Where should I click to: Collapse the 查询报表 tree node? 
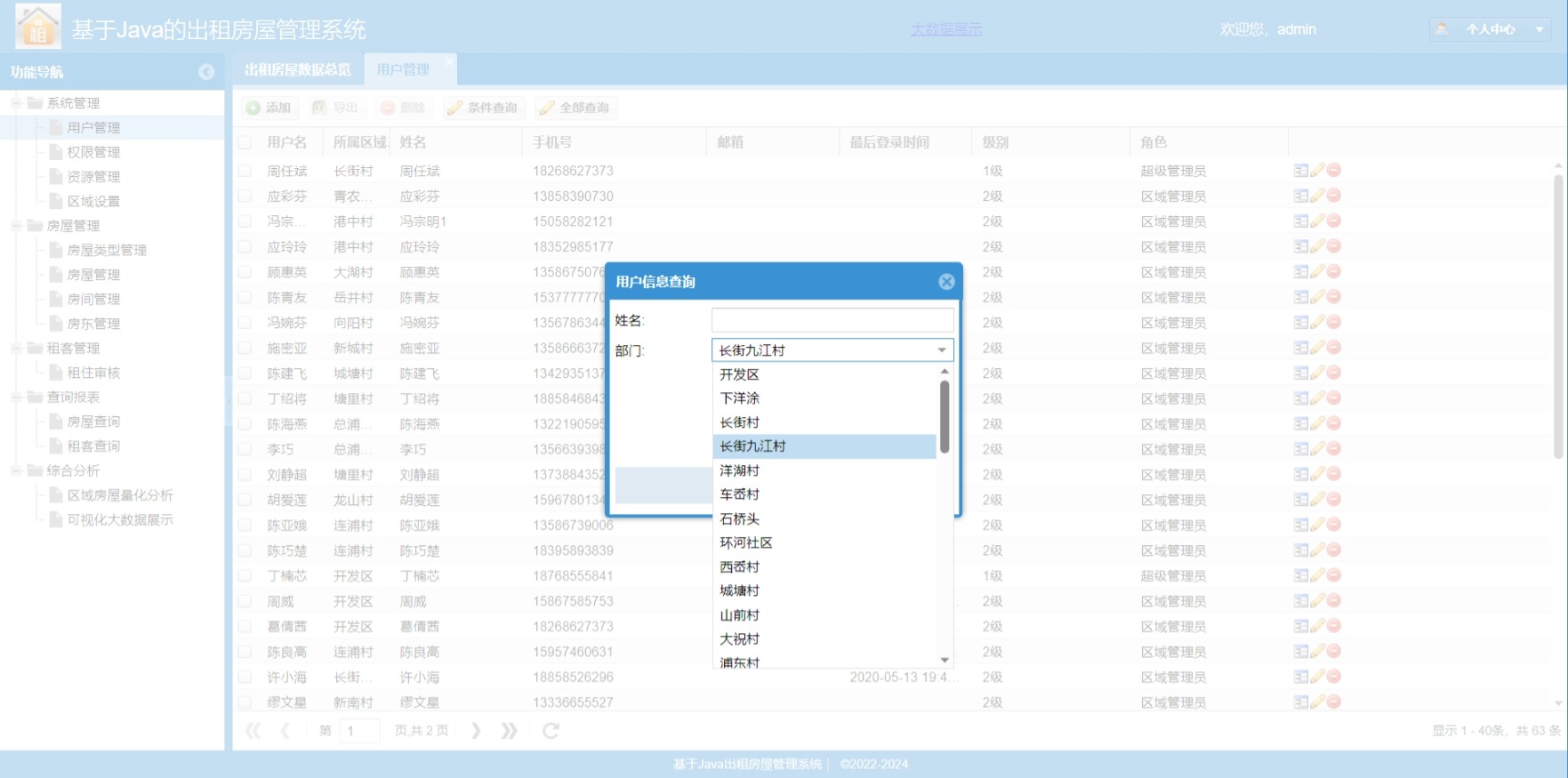[x=16, y=397]
